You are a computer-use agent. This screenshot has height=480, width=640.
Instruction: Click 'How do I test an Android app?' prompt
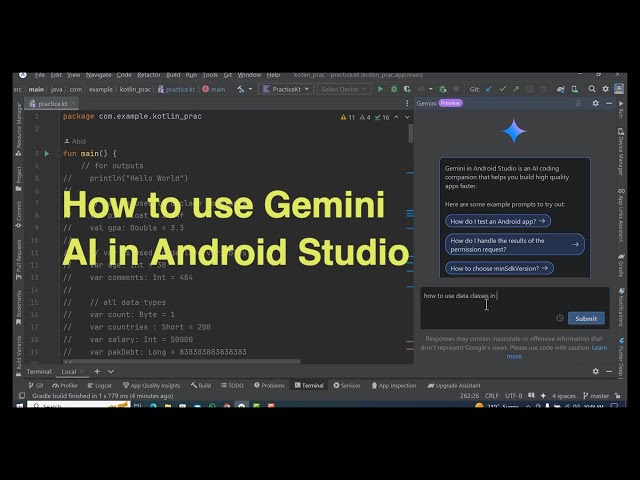pos(498,221)
